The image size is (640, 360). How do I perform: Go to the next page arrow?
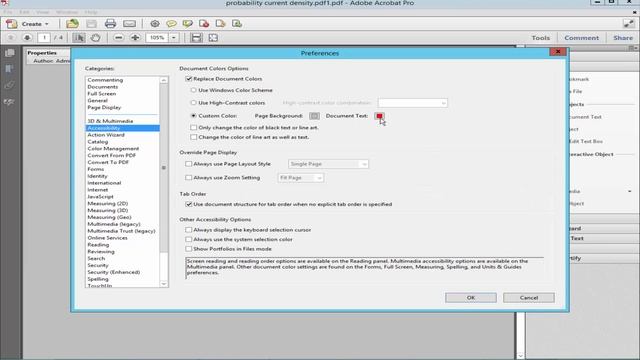(x=27, y=38)
